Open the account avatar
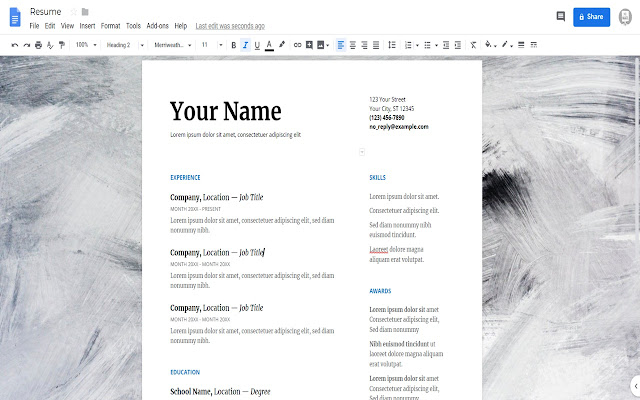The width and height of the screenshot is (640, 400). [x=625, y=17]
